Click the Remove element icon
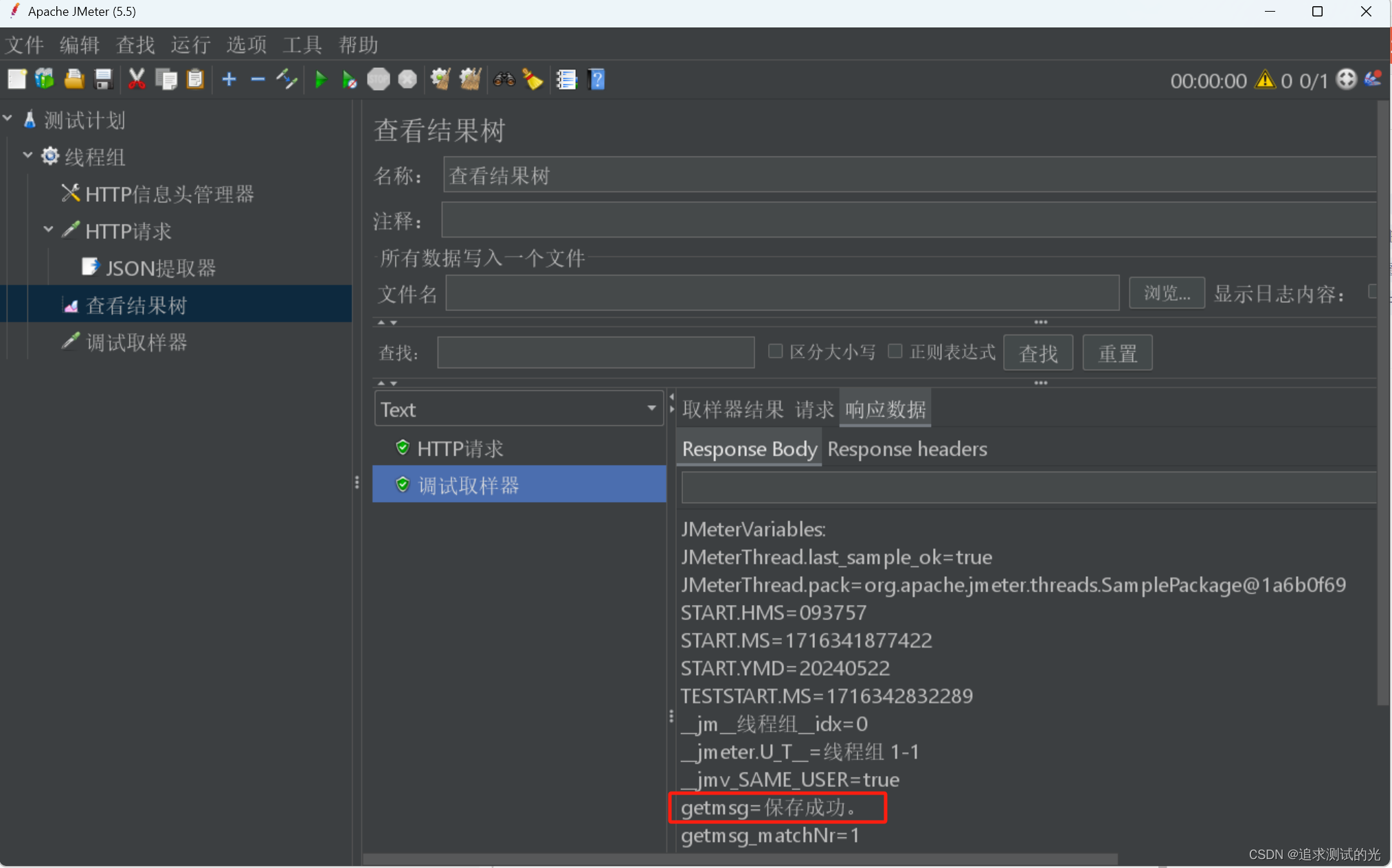 click(x=257, y=80)
